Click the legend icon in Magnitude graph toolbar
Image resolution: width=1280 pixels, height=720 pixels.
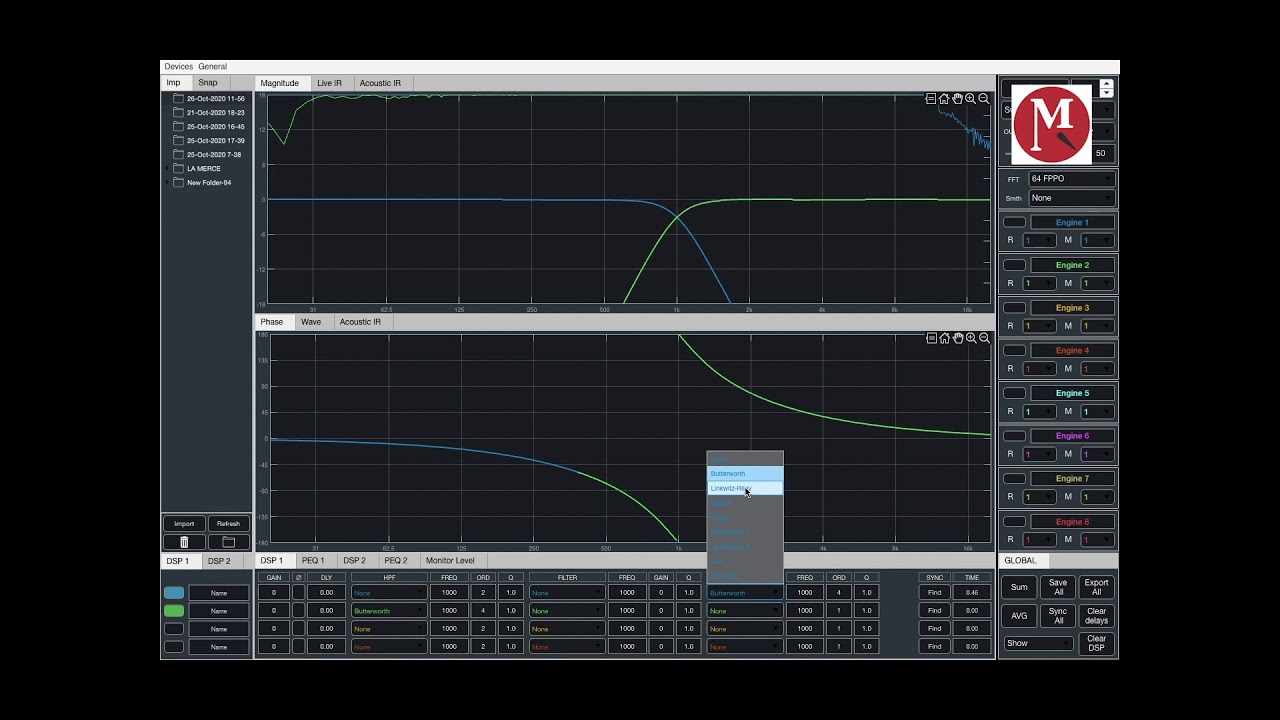(931, 99)
